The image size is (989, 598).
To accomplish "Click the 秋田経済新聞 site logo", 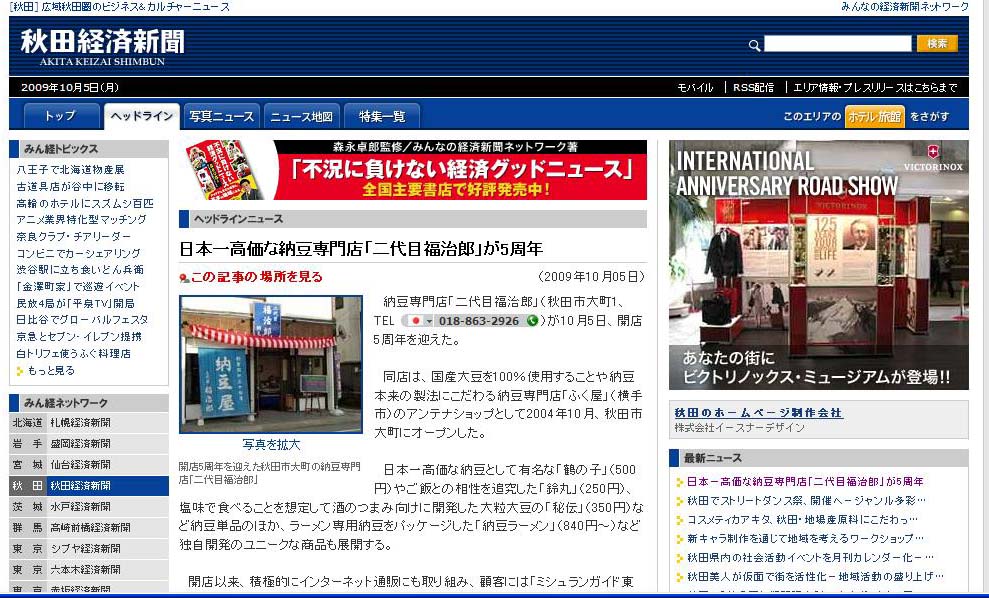I will coord(103,47).
